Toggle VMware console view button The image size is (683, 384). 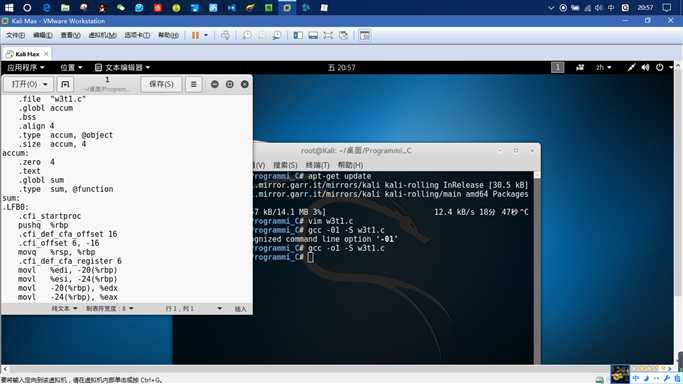click(365, 35)
